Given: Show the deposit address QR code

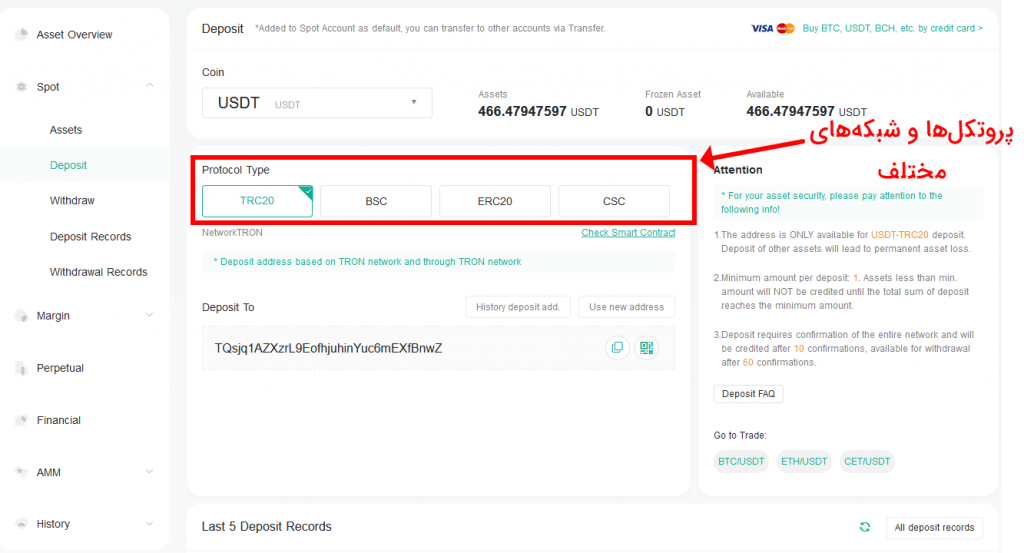Looking at the screenshot, I should (x=647, y=348).
